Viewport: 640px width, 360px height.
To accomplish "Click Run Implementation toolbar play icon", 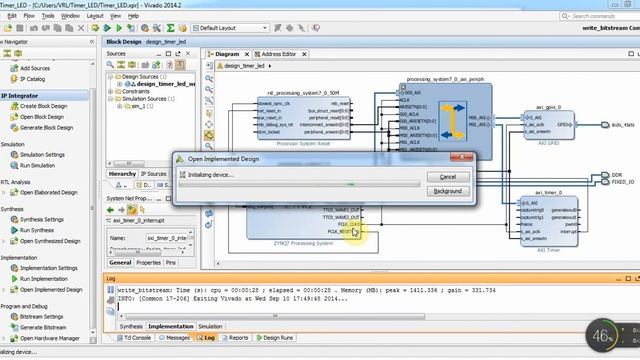I will click(x=119, y=28).
